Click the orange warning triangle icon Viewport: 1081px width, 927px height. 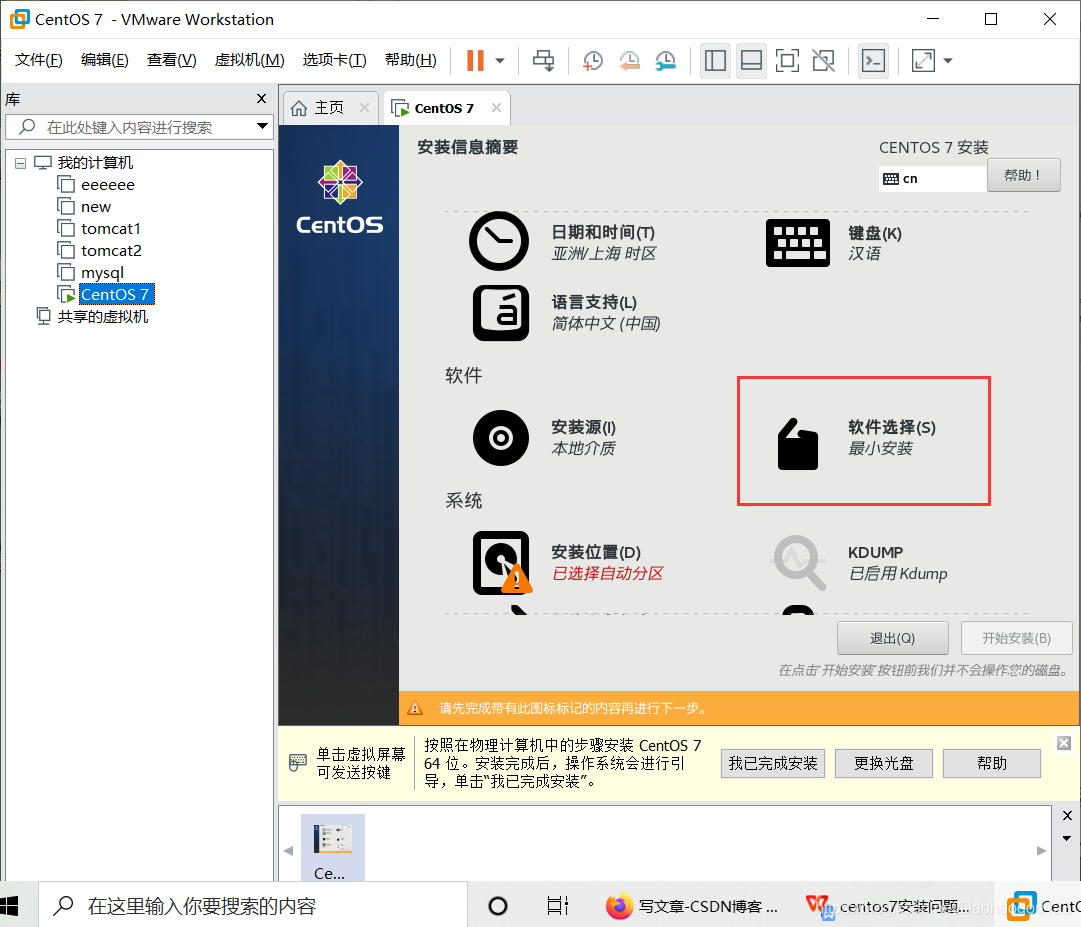pos(415,708)
